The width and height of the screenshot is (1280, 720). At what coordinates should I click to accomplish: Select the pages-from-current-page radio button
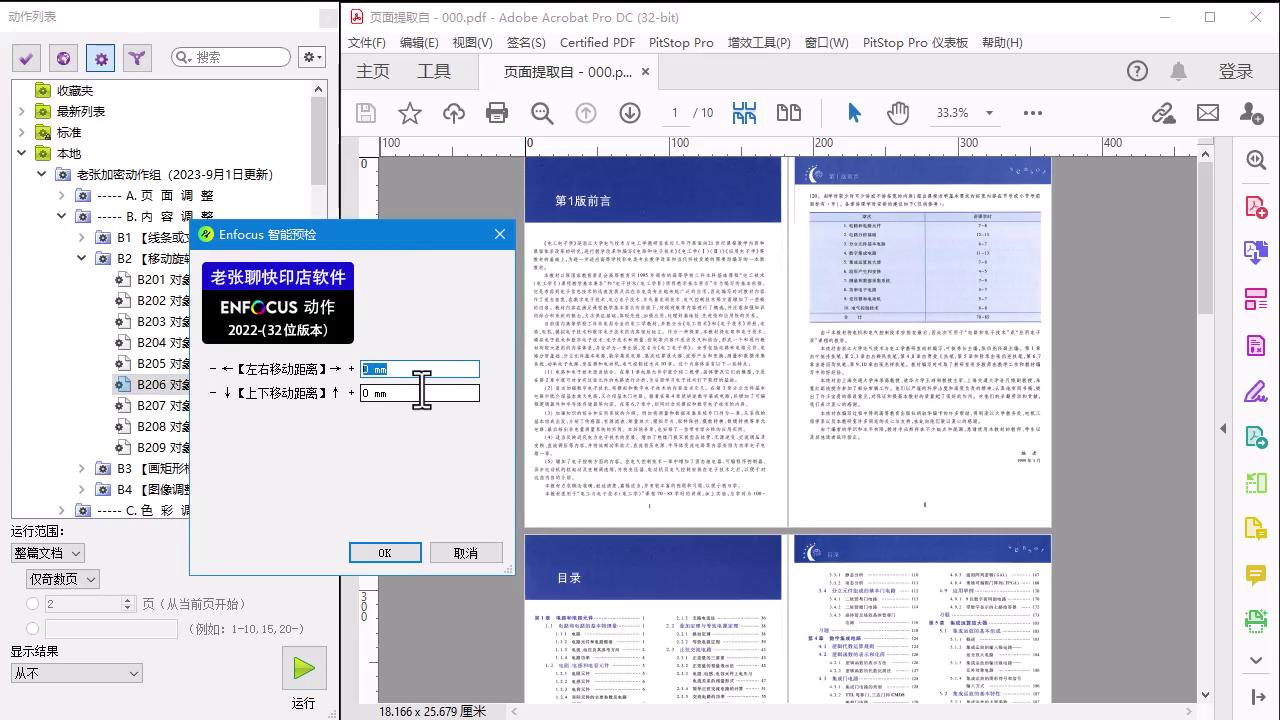(33, 604)
